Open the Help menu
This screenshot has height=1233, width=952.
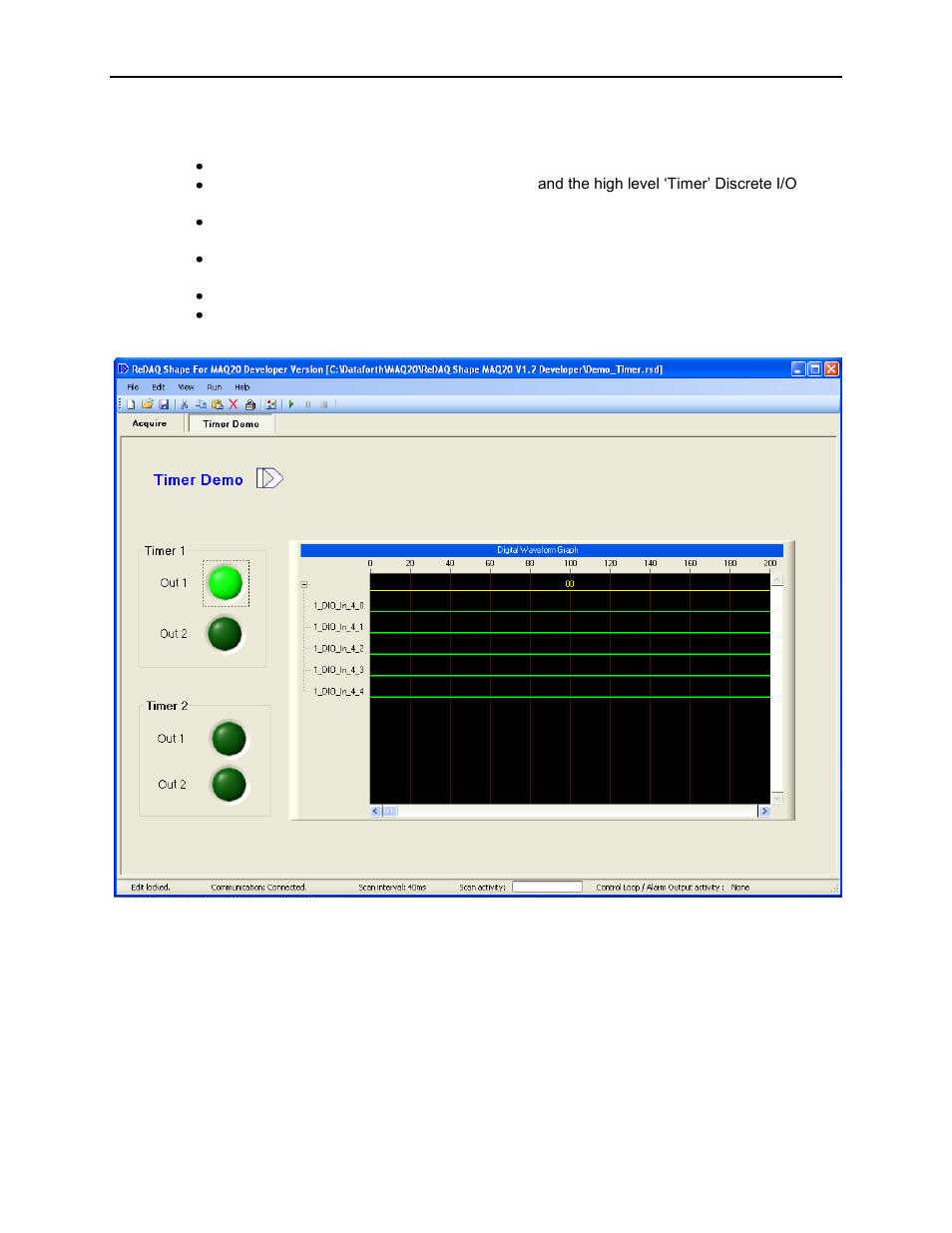[x=242, y=387]
